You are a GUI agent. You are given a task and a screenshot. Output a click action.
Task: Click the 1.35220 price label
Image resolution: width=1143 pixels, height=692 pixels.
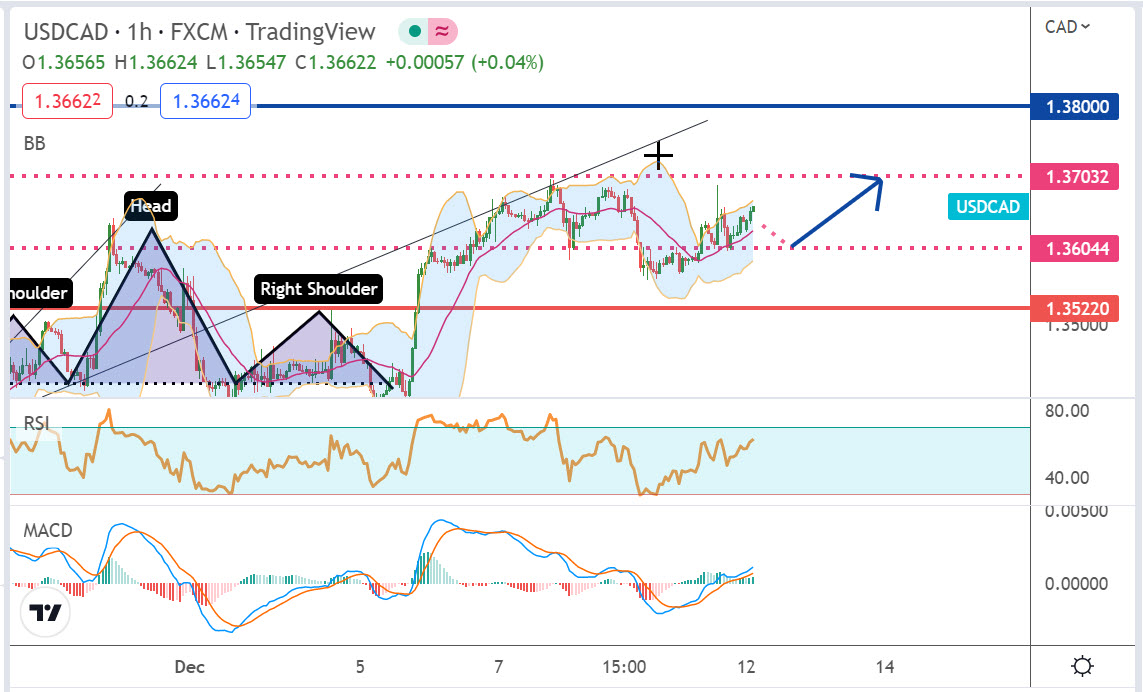tap(1075, 308)
